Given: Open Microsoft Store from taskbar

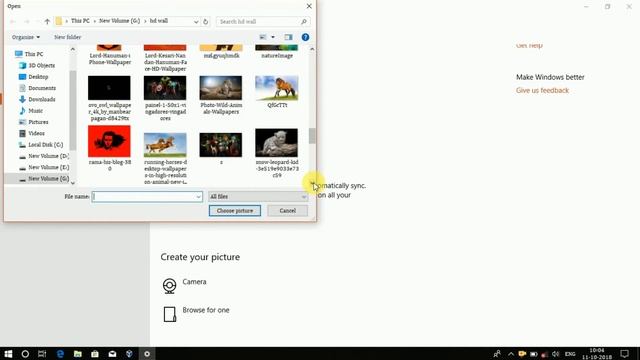Looking at the screenshot, I should pyautogui.click(x=95, y=354).
